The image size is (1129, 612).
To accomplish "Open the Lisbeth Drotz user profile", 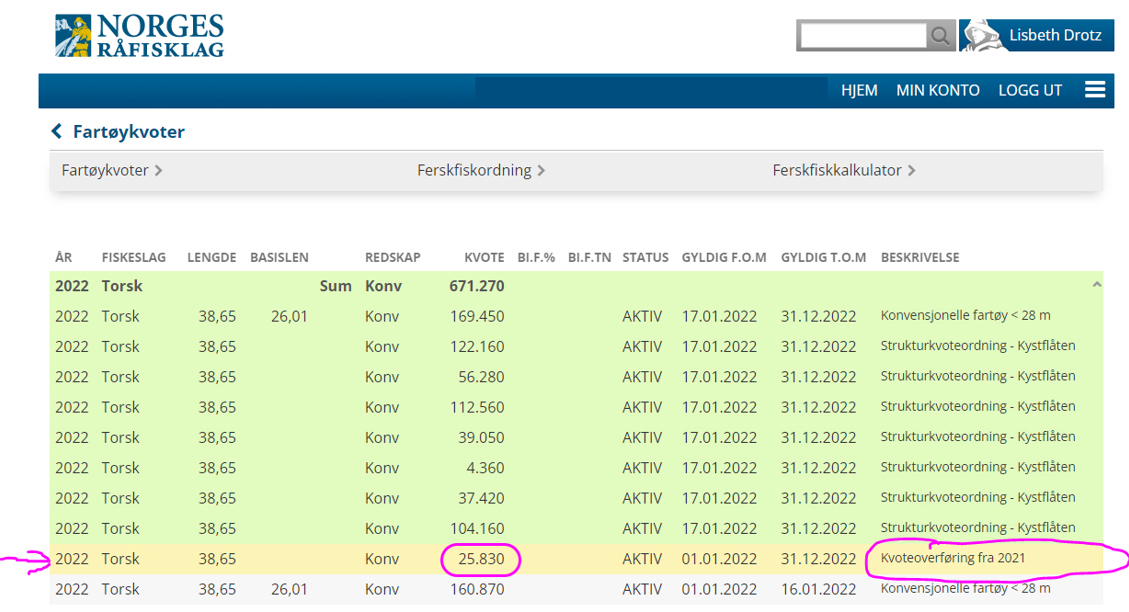I will [x=1055, y=36].
